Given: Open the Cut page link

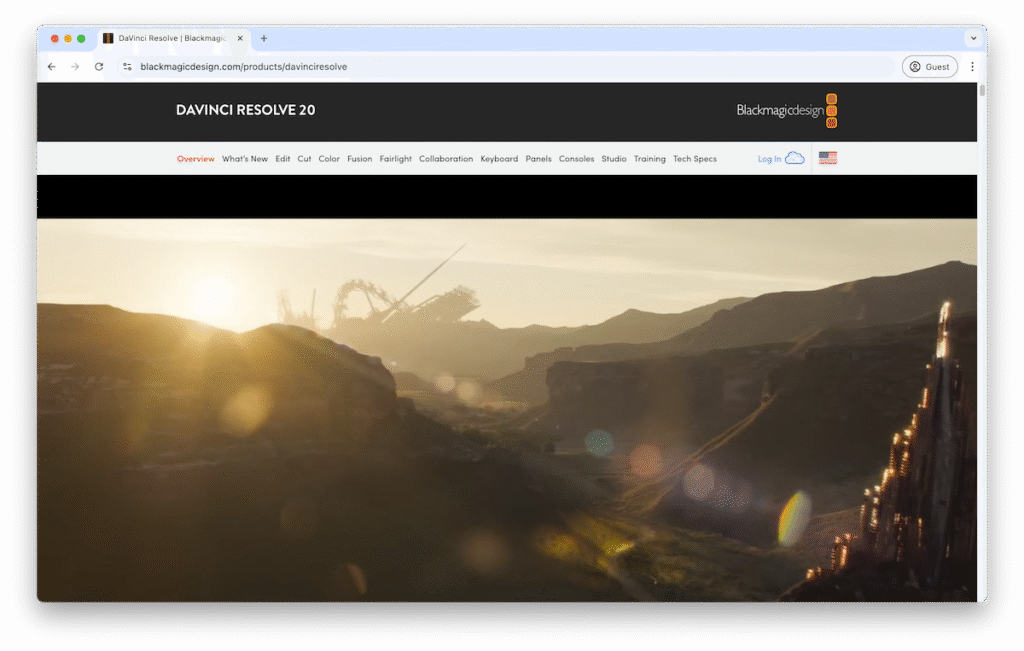Looking at the screenshot, I should pyautogui.click(x=304, y=159).
